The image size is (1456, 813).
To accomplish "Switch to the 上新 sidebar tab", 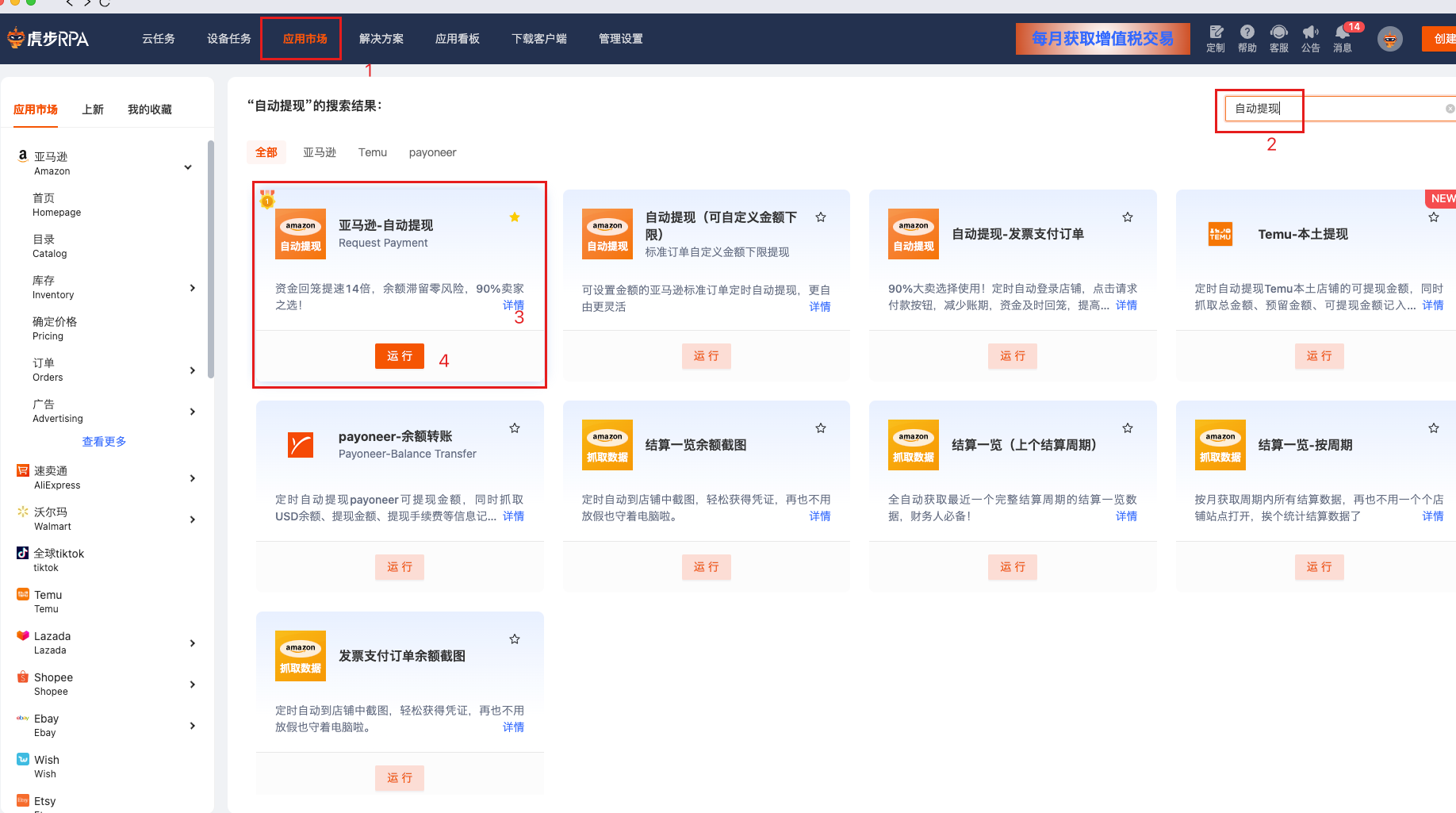I will [93, 109].
